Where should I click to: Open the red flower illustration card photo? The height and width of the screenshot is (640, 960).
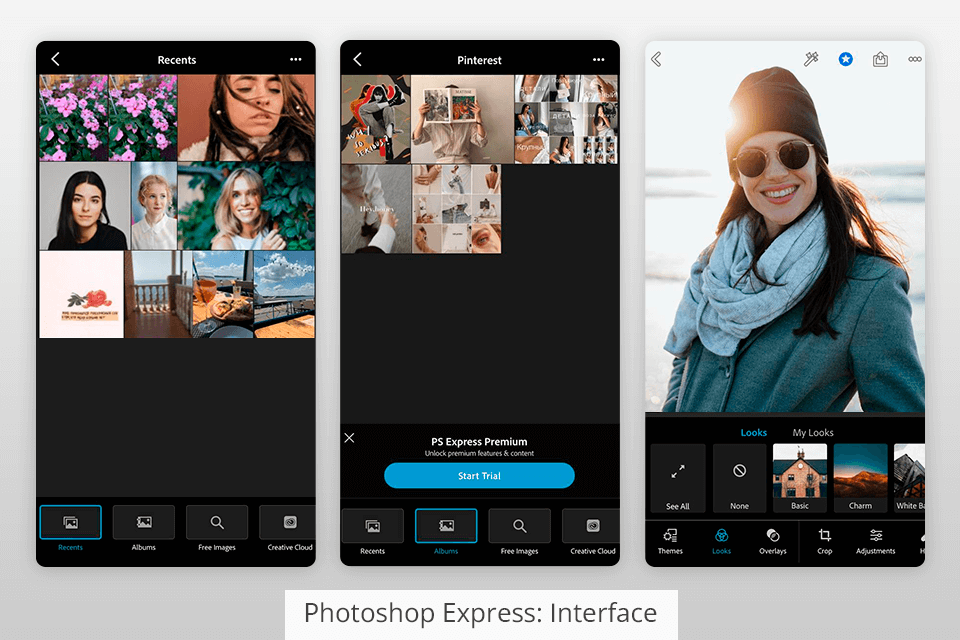pyautogui.click(x=81, y=295)
